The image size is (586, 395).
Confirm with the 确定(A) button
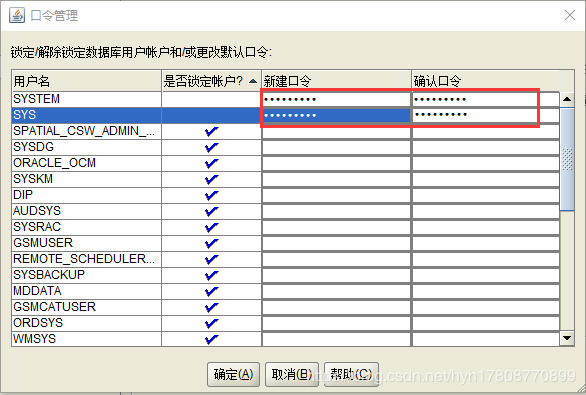233,374
